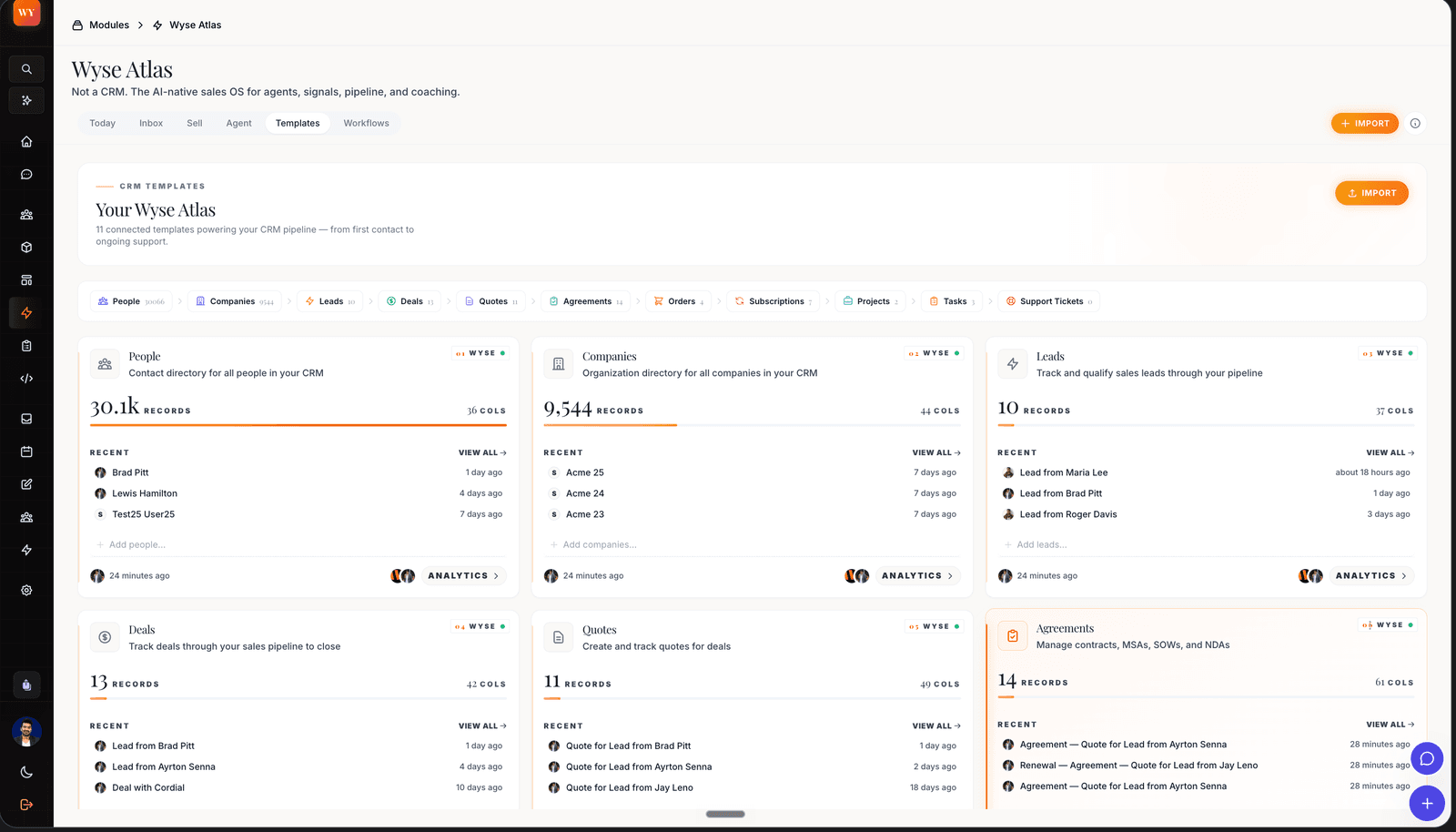Image resolution: width=1456 pixels, height=832 pixels.
Task: Click the bottom horizontal scroll handle
Action: tap(725, 814)
